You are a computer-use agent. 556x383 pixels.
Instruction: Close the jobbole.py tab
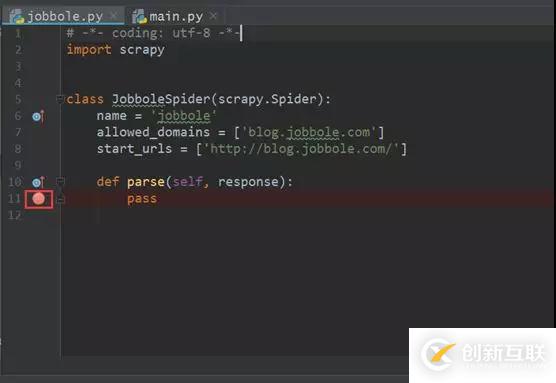click(114, 16)
